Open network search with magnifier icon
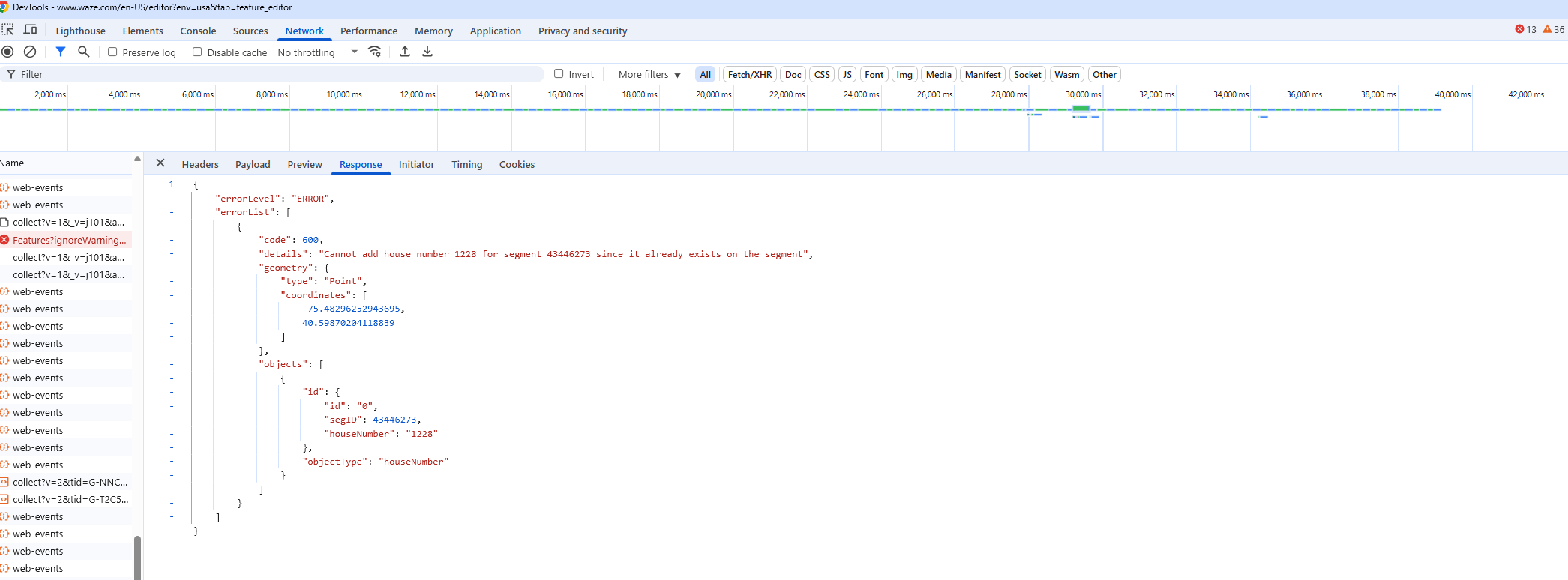Screen dimensions: 1568x580 coord(84,52)
